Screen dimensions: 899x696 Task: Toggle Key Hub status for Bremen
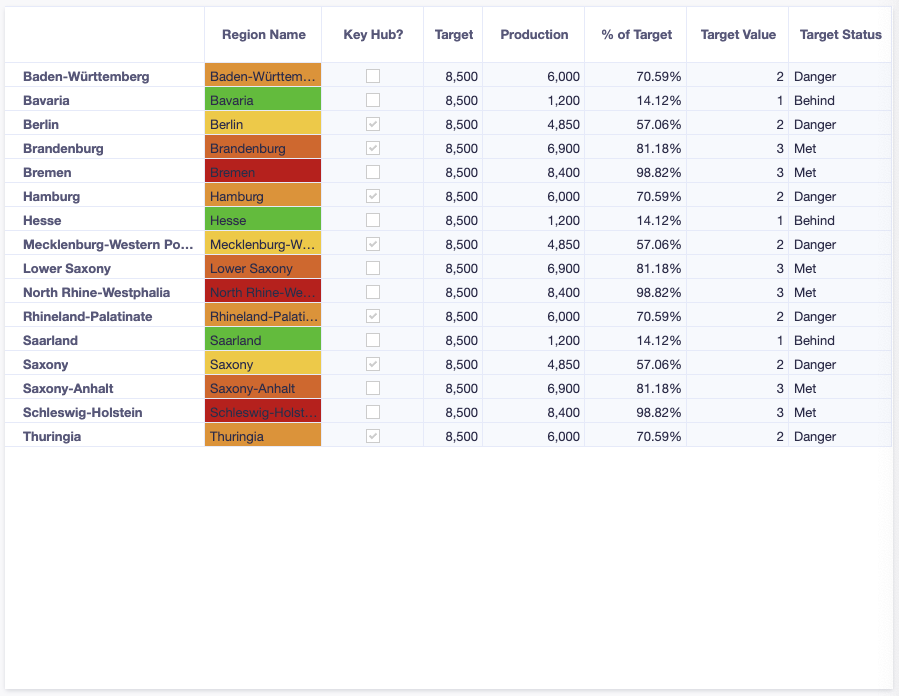point(373,171)
